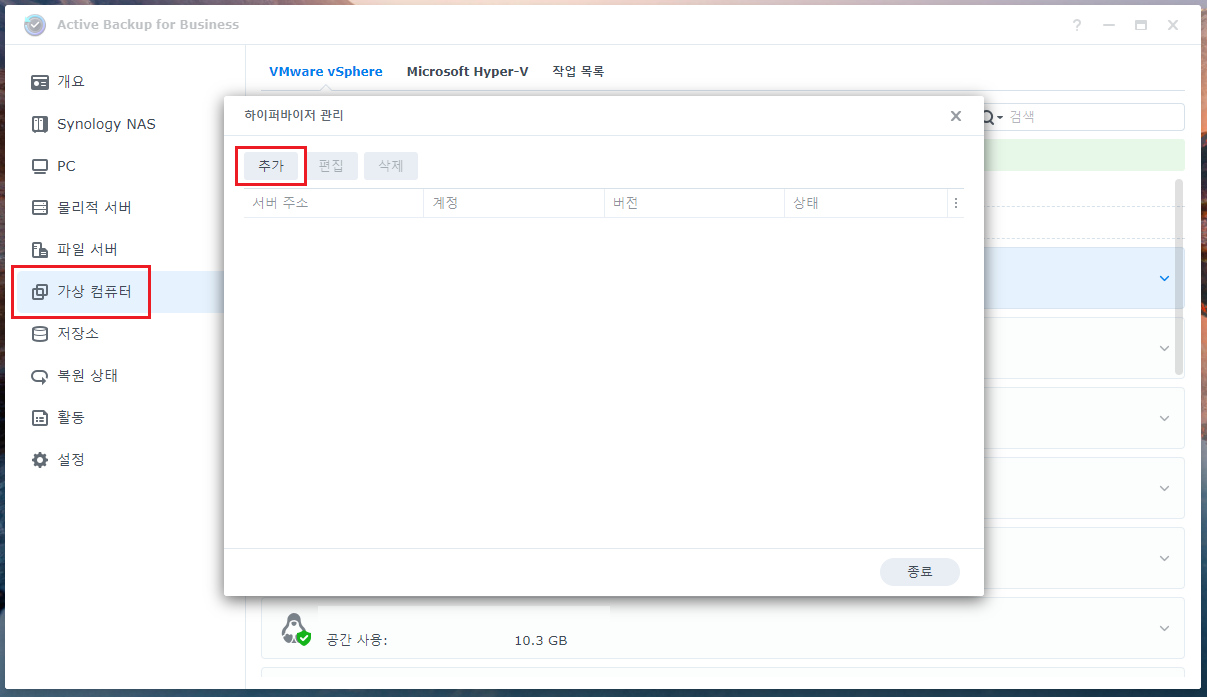Maximize the Active Backup window
Image resolution: width=1208 pixels, height=697 pixels.
tap(1141, 25)
